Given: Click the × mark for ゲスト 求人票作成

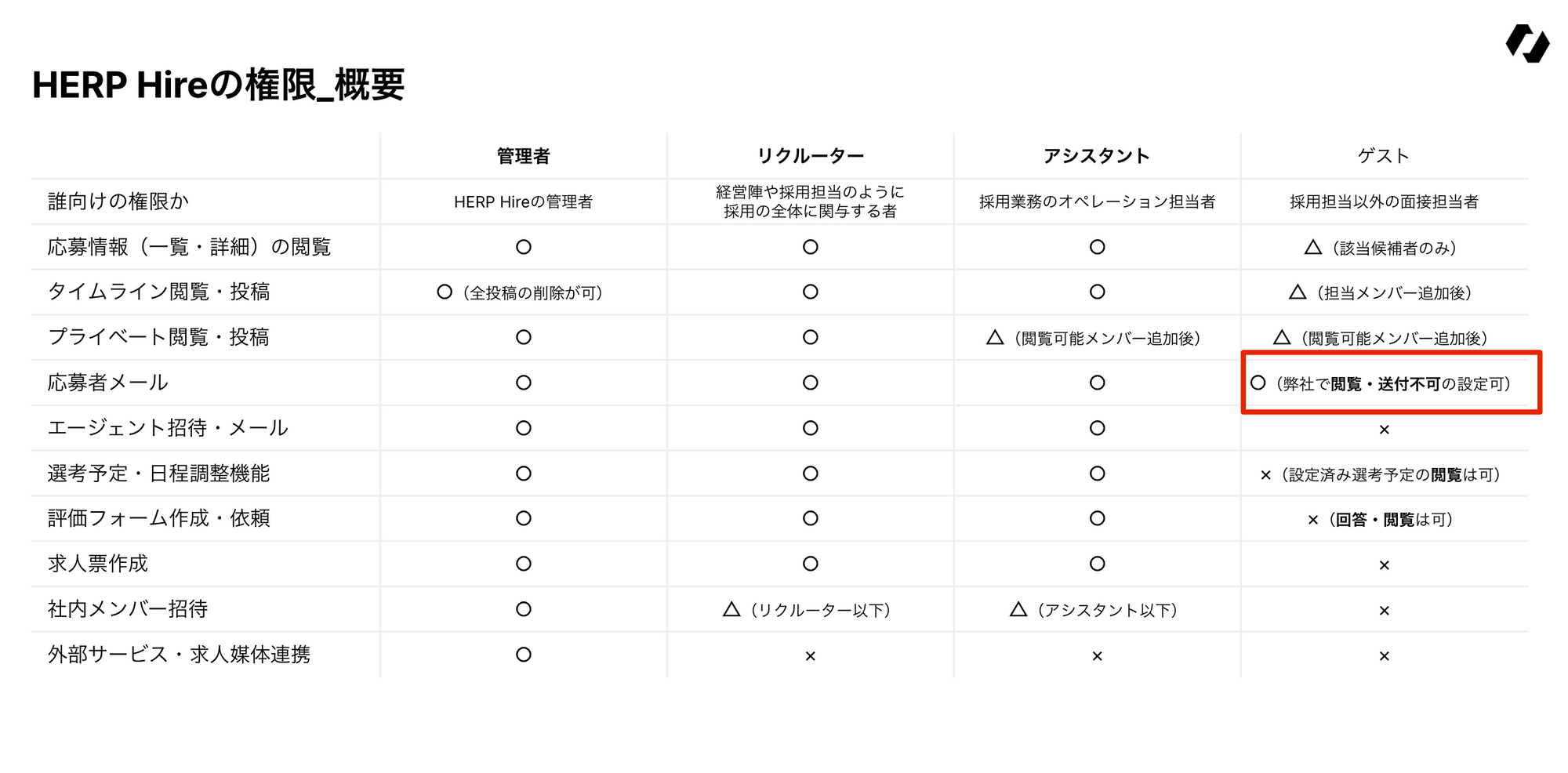Looking at the screenshot, I should click(x=1384, y=565).
